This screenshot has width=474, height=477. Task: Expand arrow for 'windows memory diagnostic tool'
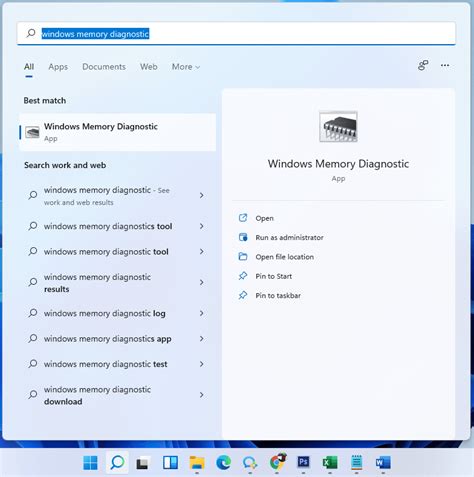(x=201, y=251)
